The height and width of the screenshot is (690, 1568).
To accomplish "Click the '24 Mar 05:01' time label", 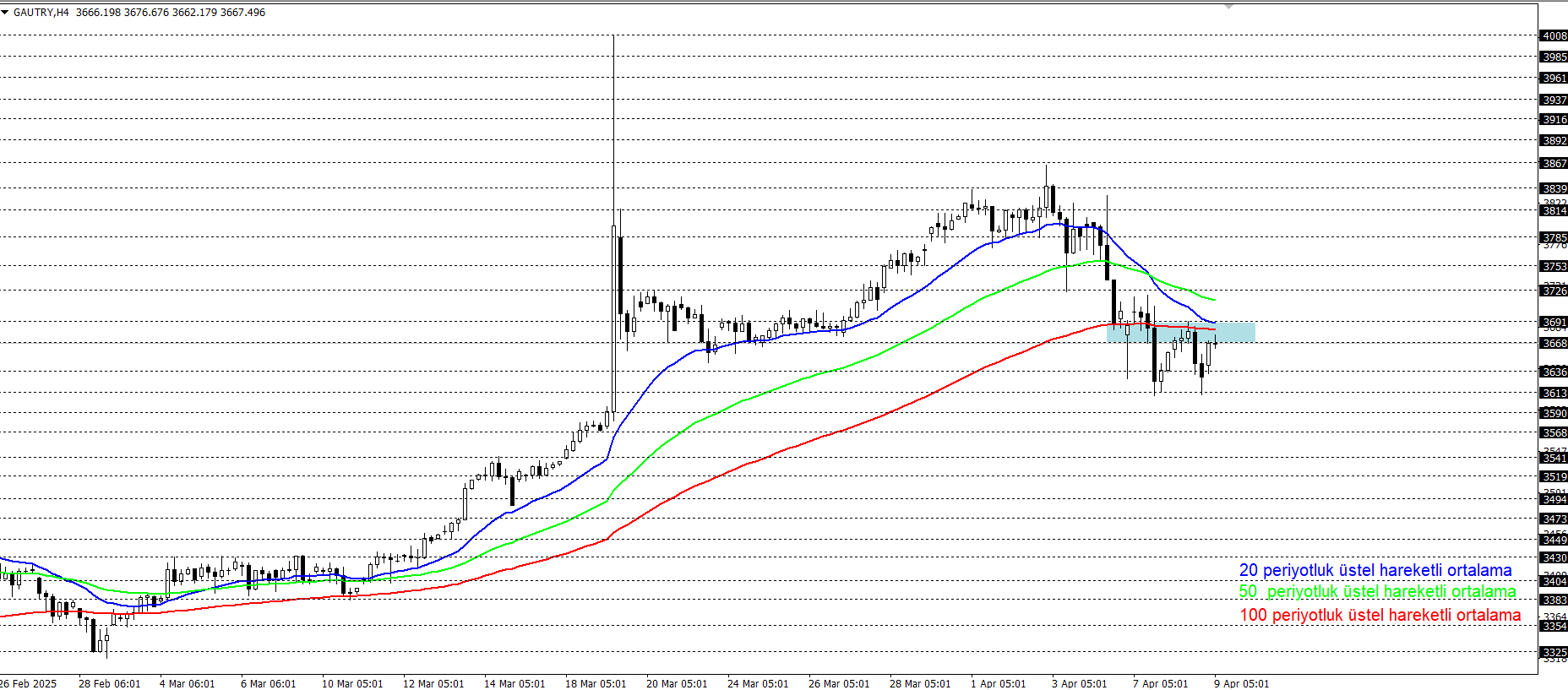I will tap(758, 683).
